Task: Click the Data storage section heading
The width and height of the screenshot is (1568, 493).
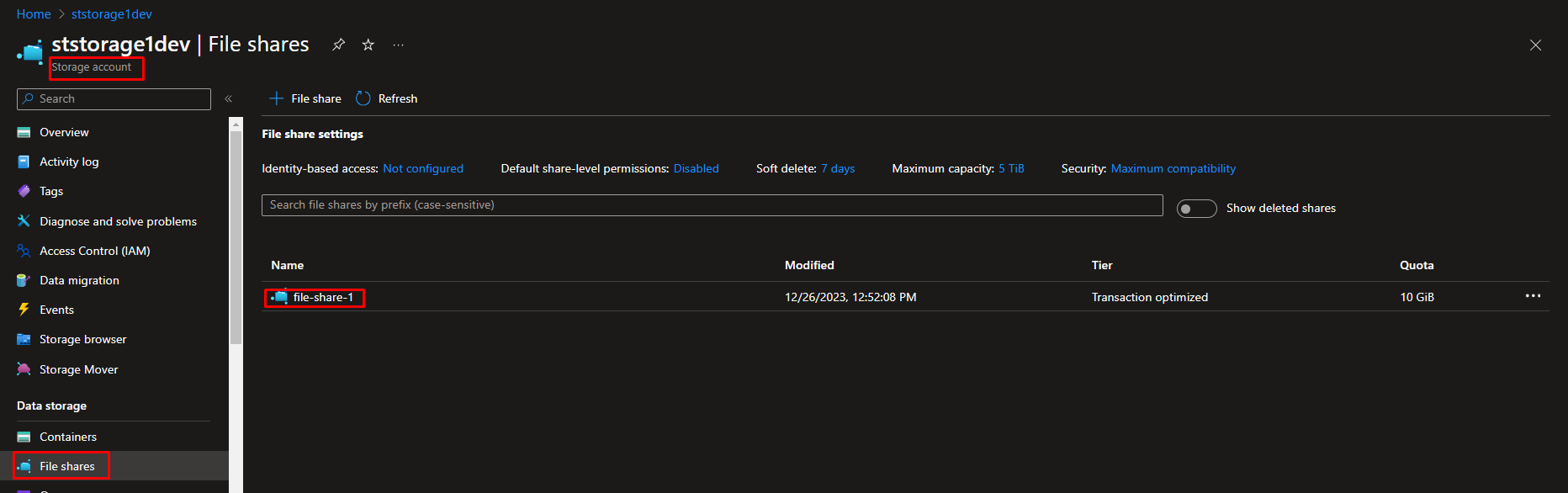Action: click(x=51, y=406)
